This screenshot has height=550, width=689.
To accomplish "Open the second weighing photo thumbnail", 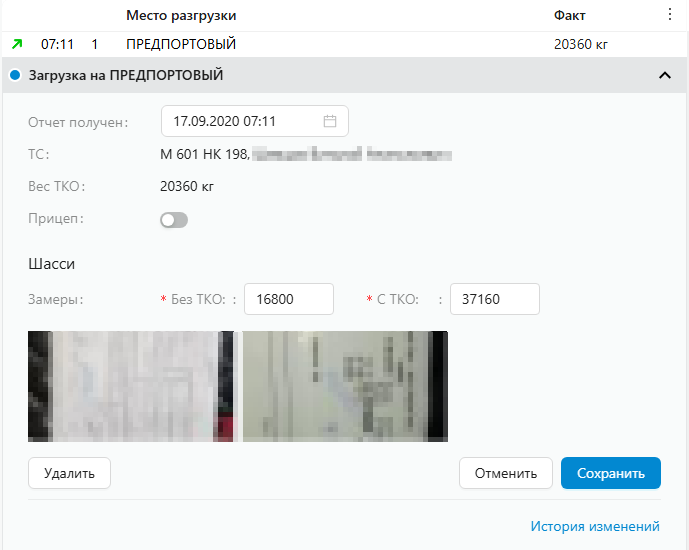I will pos(345,386).
